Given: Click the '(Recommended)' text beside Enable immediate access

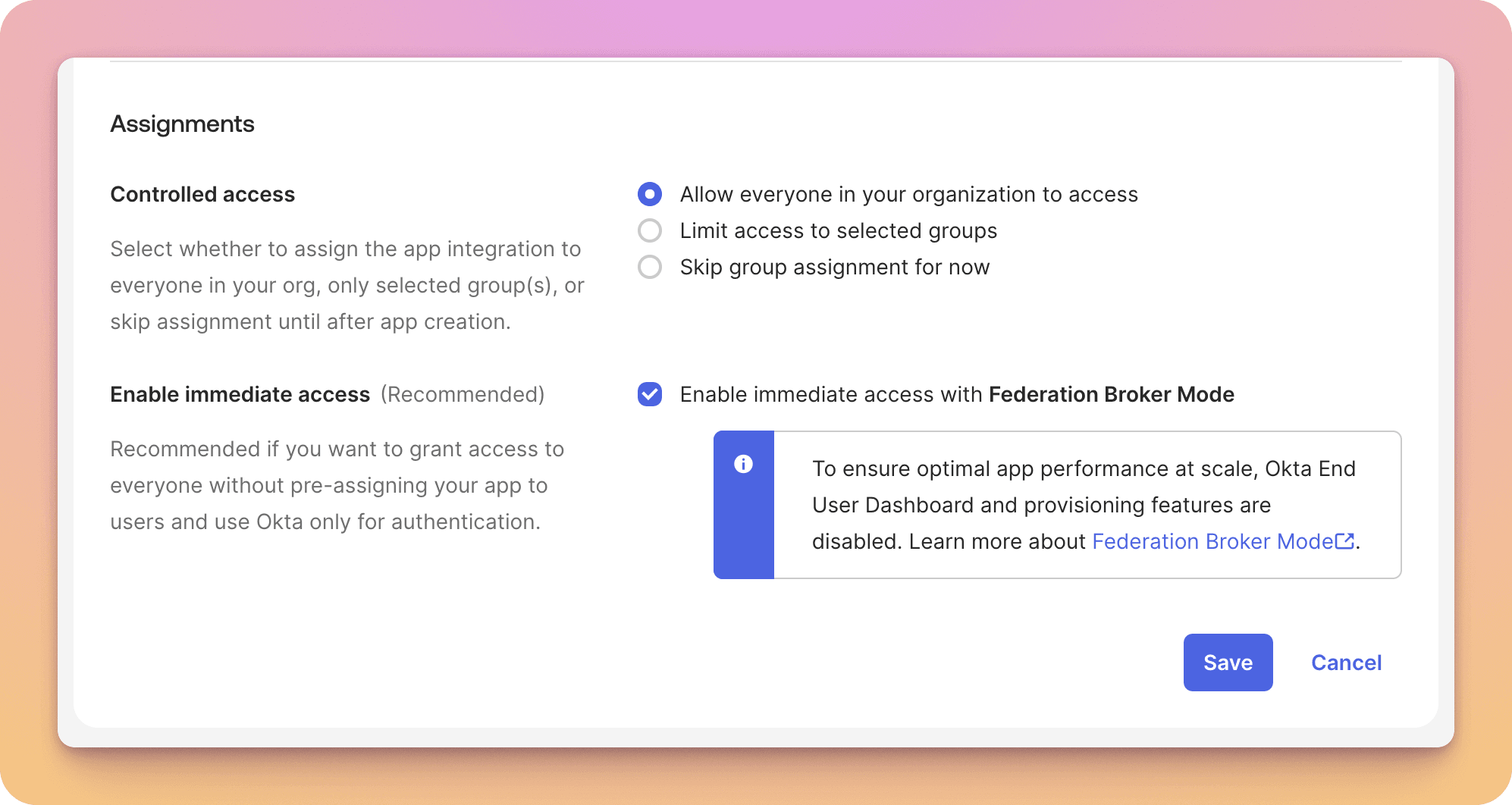Looking at the screenshot, I should [463, 394].
